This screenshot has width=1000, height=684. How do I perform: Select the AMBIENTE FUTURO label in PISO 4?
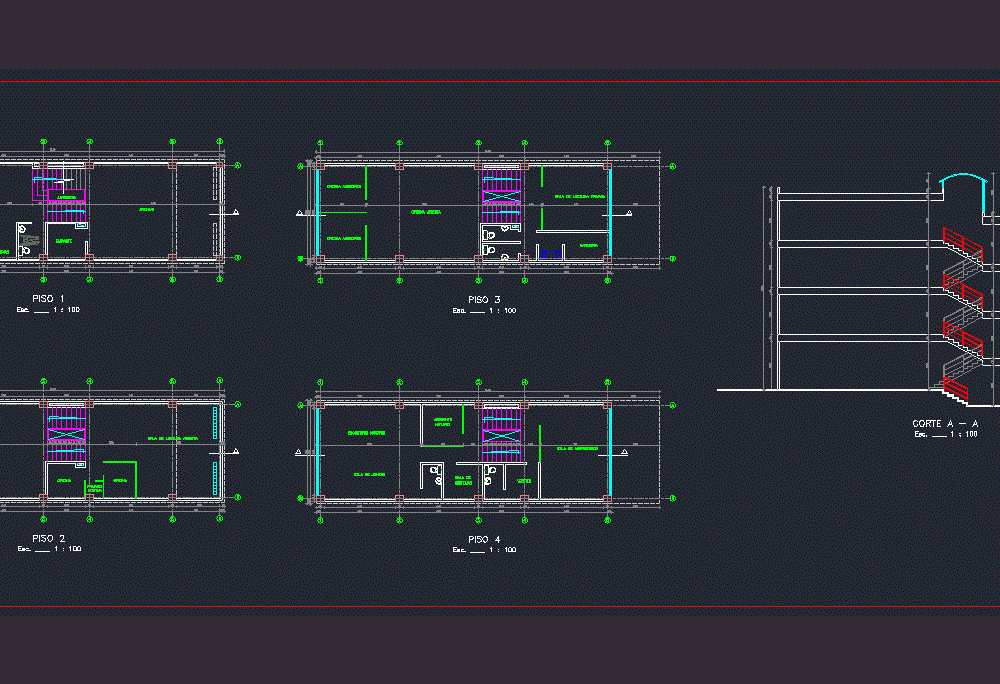(443, 420)
